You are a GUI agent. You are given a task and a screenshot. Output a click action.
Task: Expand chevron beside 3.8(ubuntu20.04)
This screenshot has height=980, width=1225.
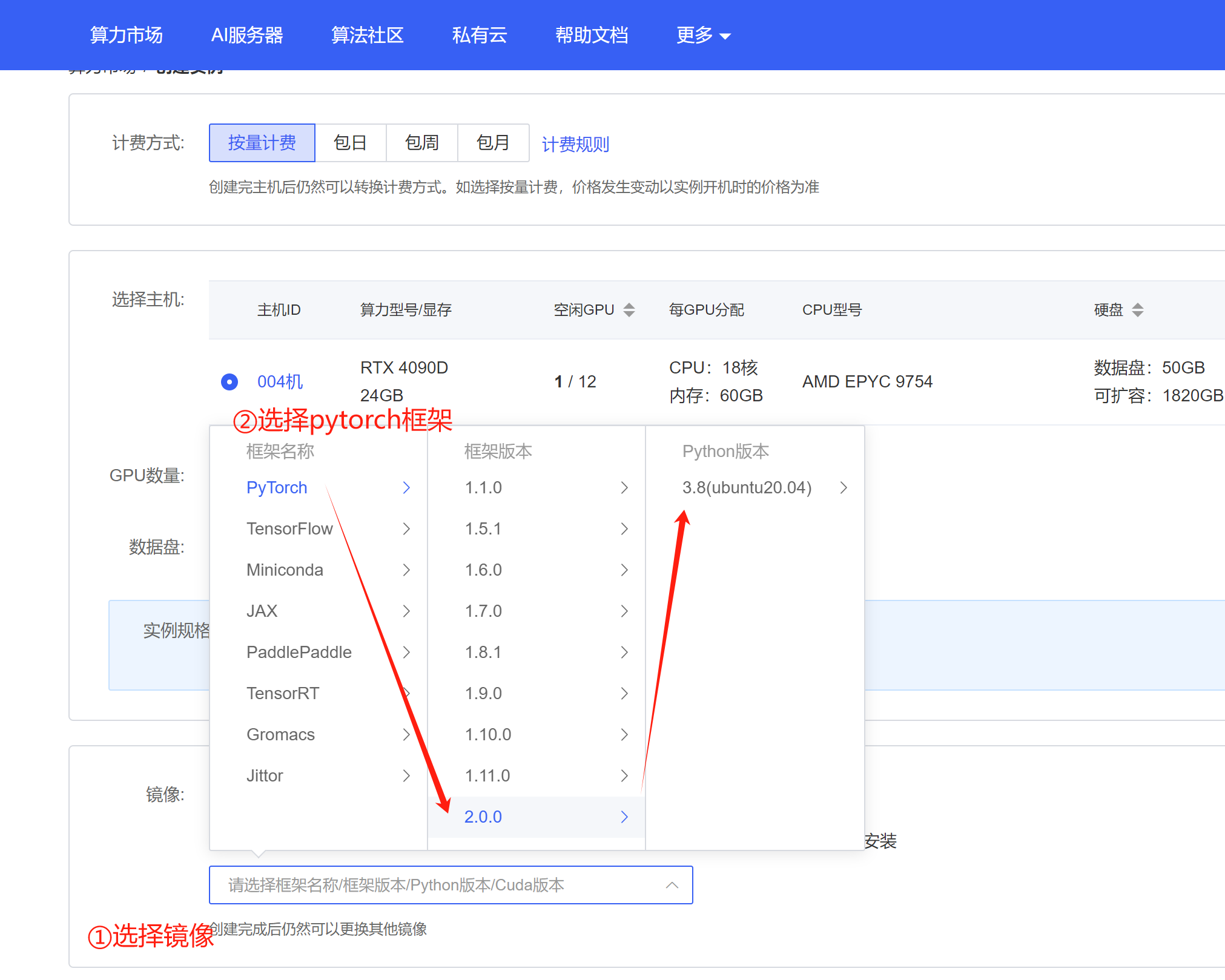844,488
